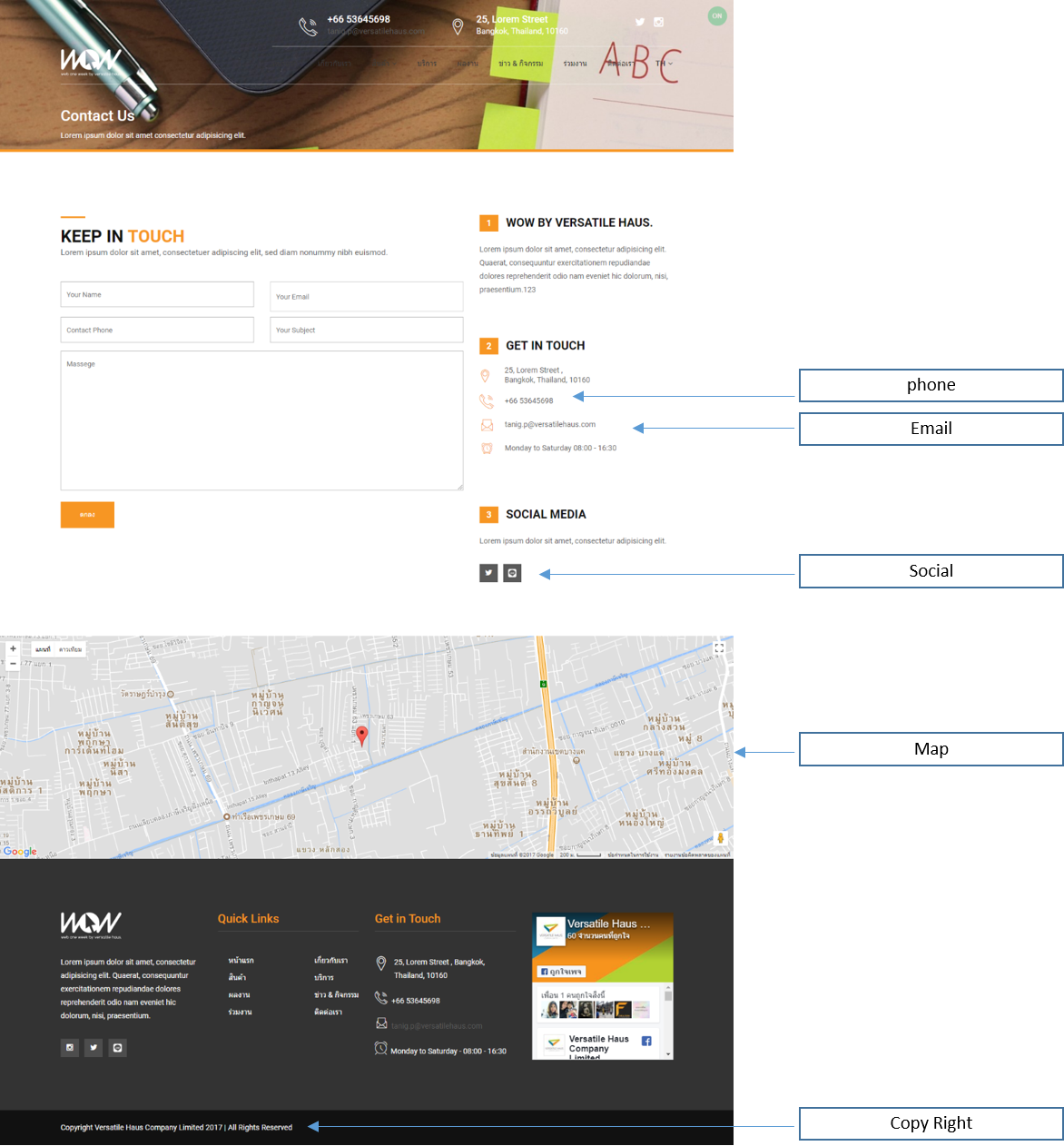Image resolution: width=1064 pixels, height=1146 pixels.
Task: Focus the Your Email input field
Action: [x=367, y=296]
